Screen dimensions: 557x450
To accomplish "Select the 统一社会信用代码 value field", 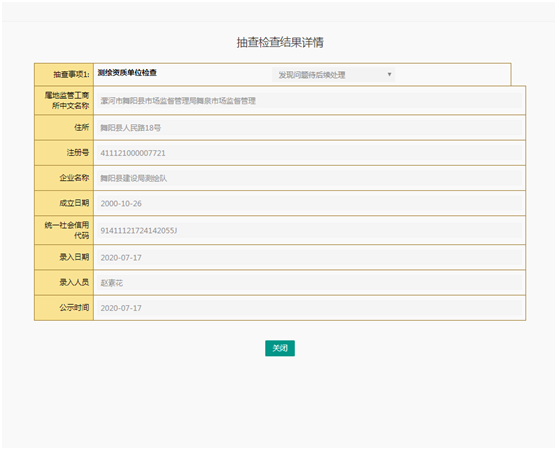I will [x=309, y=231].
